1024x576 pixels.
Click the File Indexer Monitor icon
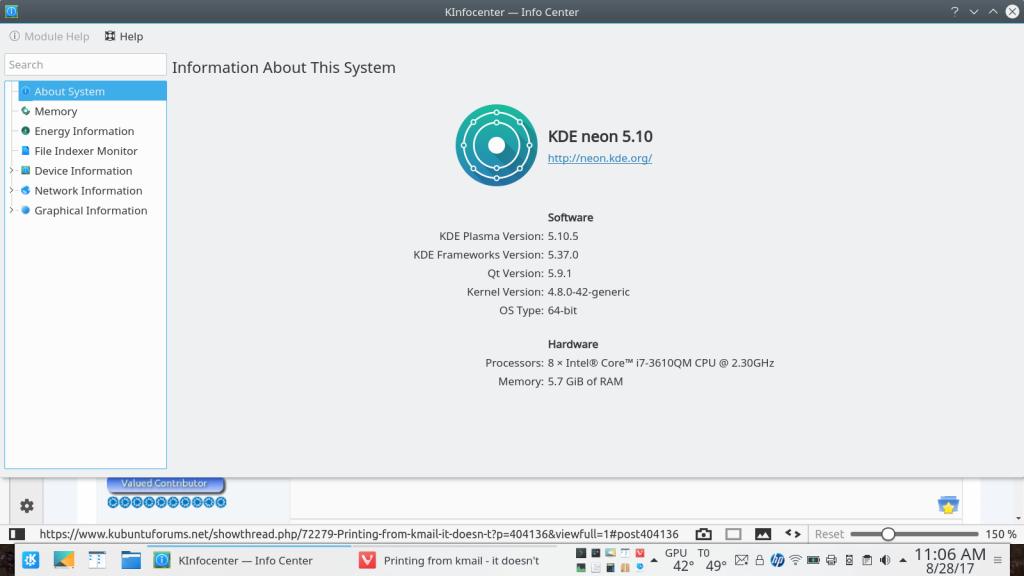pos(26,151)
